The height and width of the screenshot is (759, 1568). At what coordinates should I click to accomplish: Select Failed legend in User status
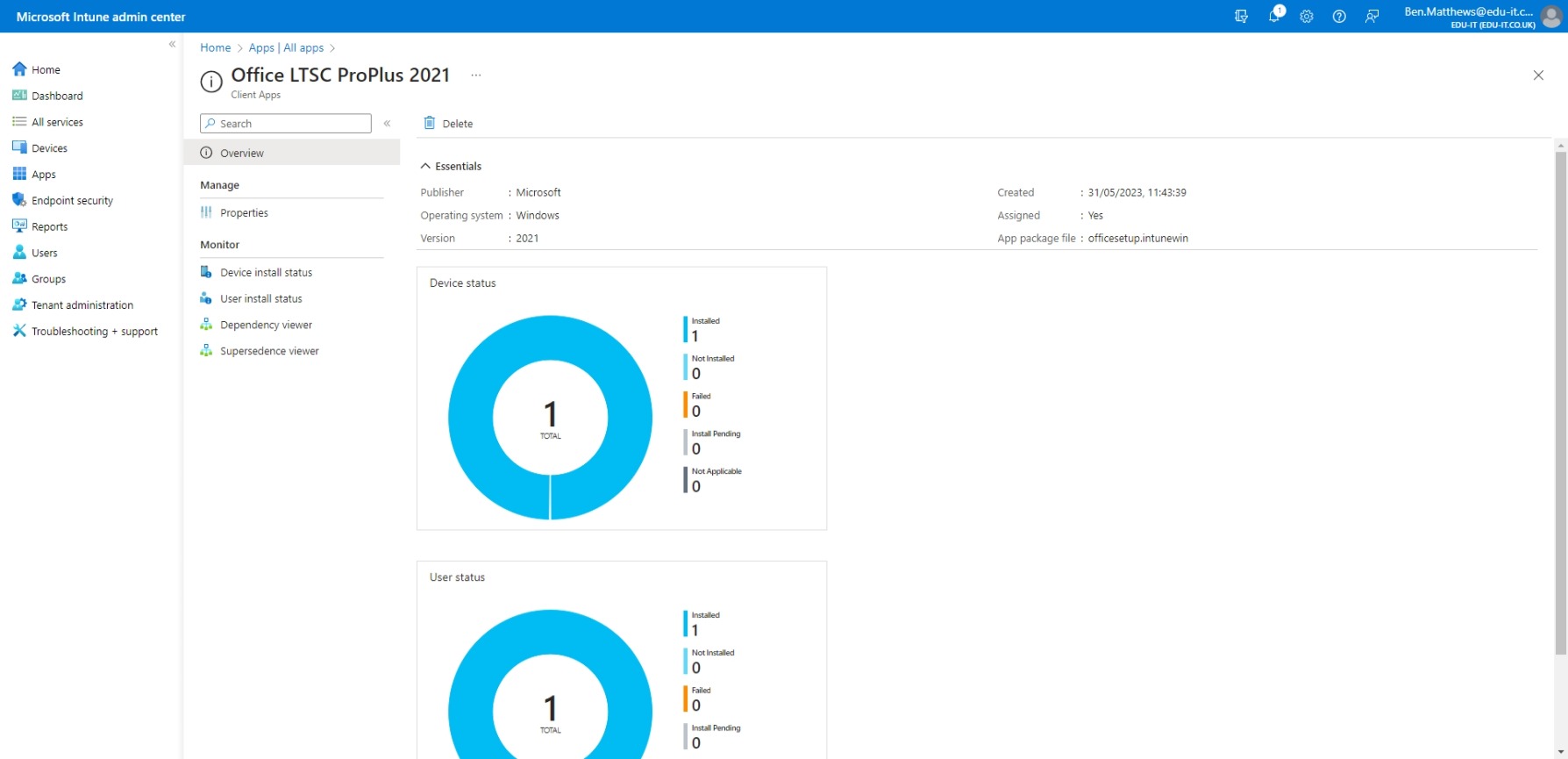click(698, 699)
